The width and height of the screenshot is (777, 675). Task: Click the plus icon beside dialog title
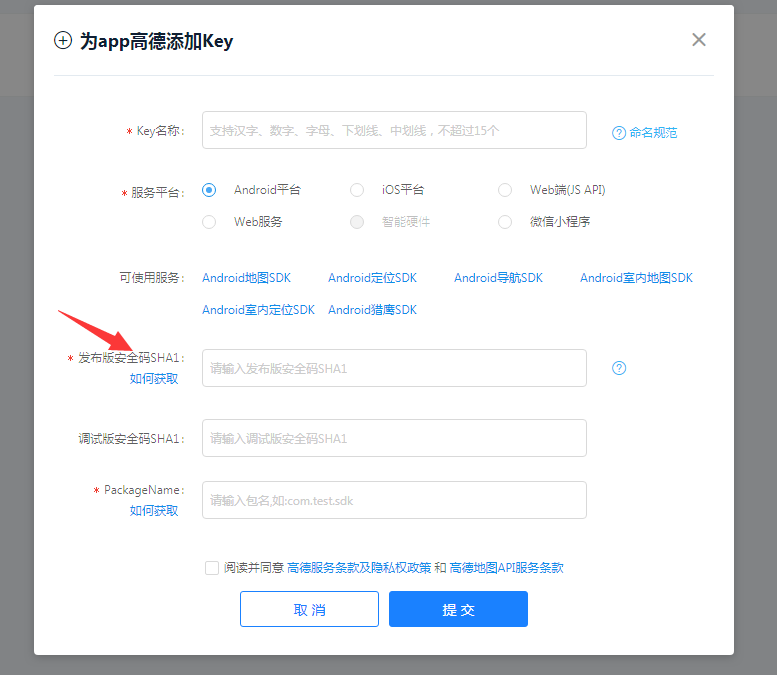click(63, 40)
